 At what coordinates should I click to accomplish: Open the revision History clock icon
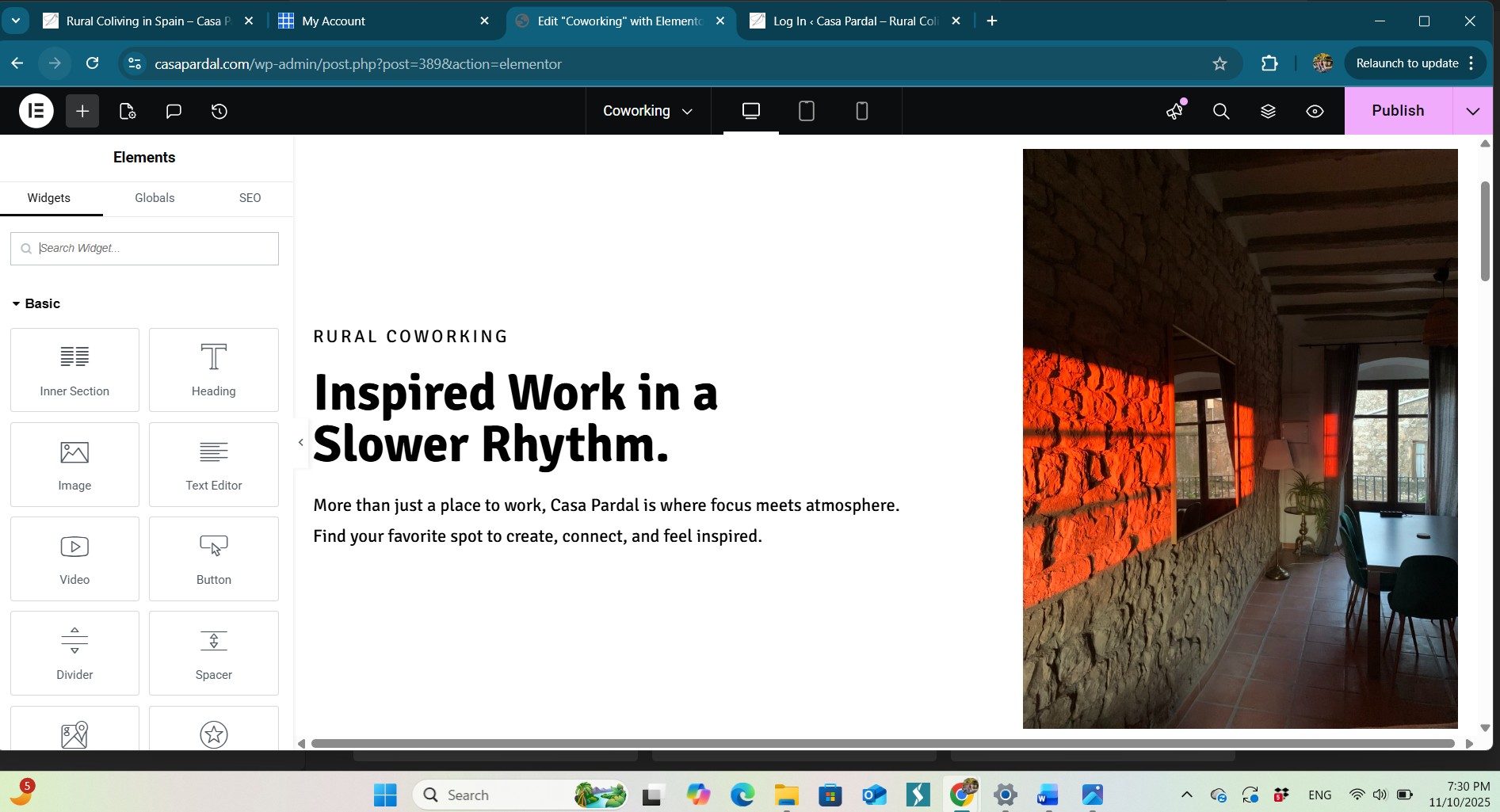tap(219, 111)
